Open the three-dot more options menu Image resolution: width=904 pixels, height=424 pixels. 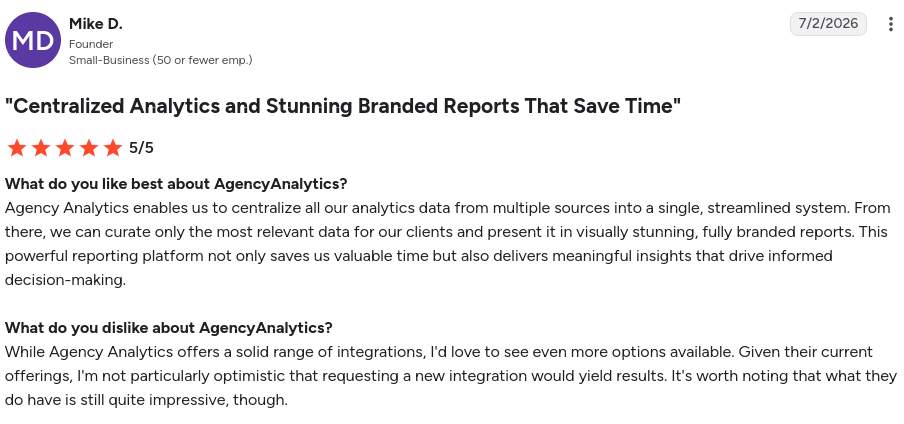coord(891,24)
